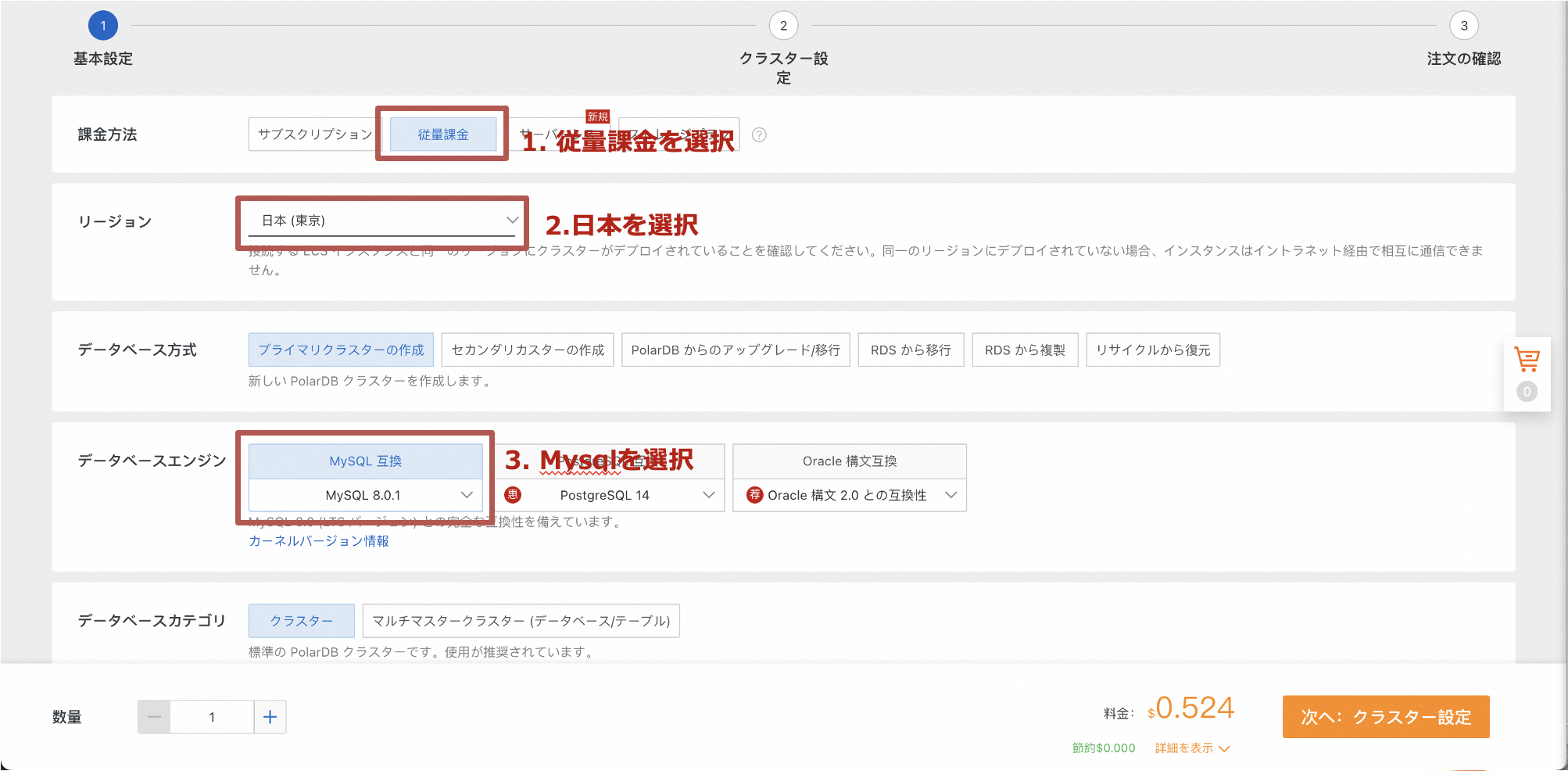Increase quantity with the plus button

pyautogui.click(x=270, y=715)
